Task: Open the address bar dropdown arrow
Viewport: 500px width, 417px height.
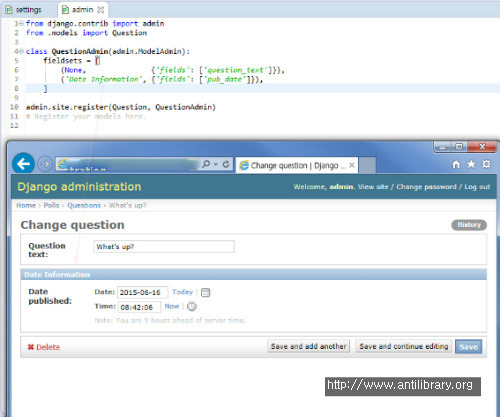Action: 216,164
